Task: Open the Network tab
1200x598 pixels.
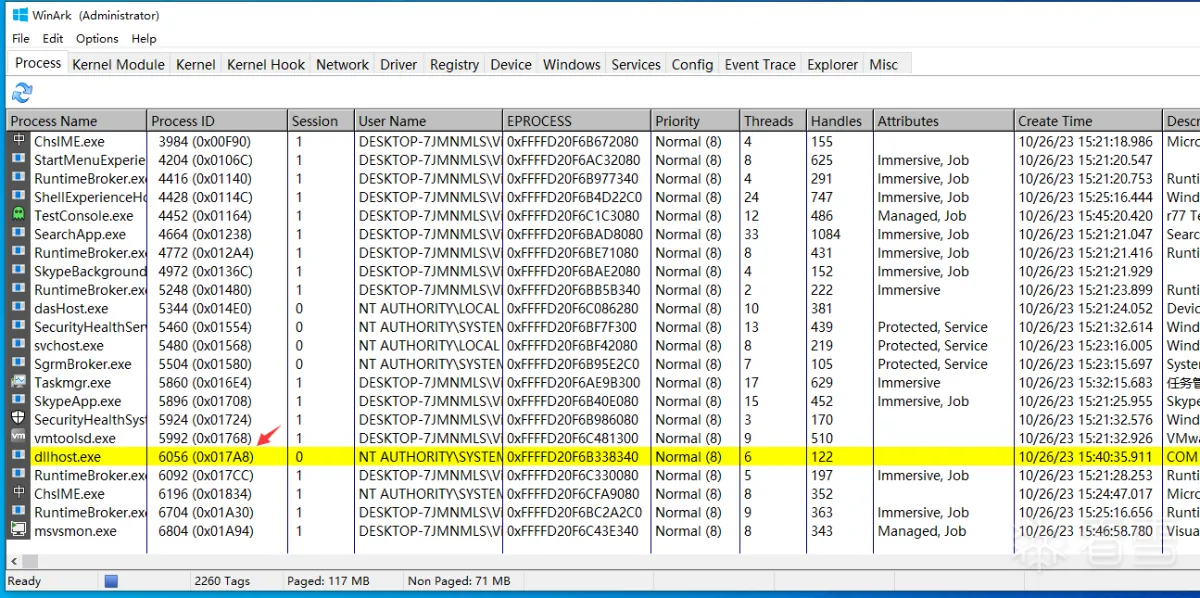Action: (342, 64)
